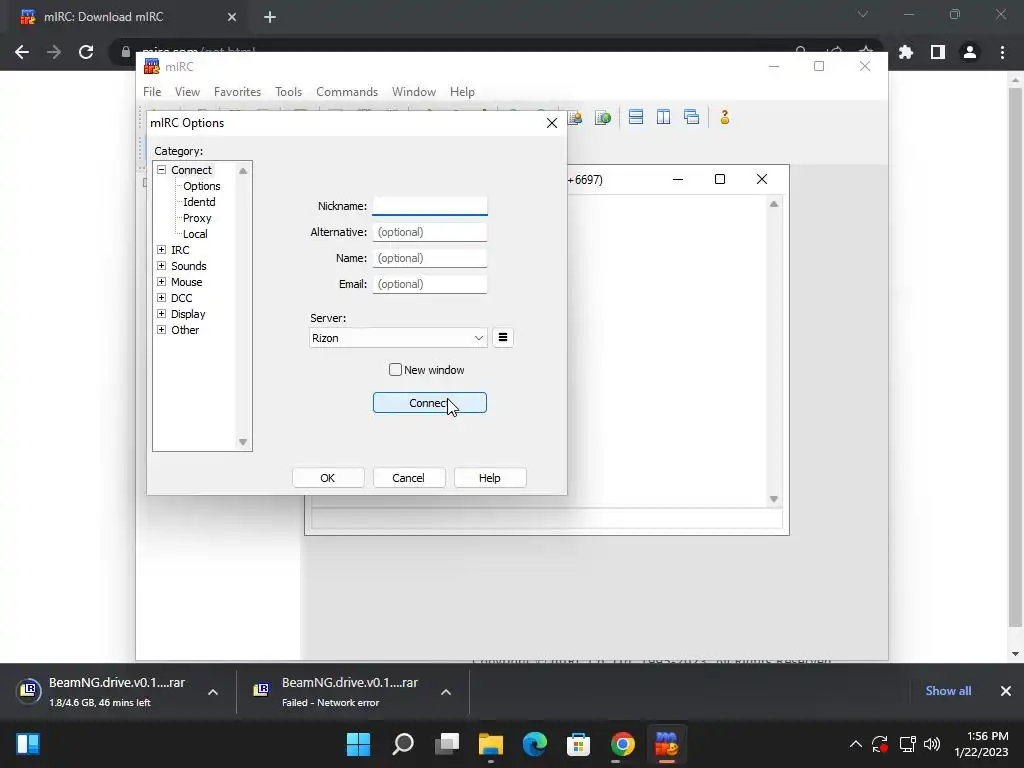Image resolution: width=1024 pixels, height=768 pixels.
Task: Open options chevron for failed BeamNG download
Action: point(446,692)
